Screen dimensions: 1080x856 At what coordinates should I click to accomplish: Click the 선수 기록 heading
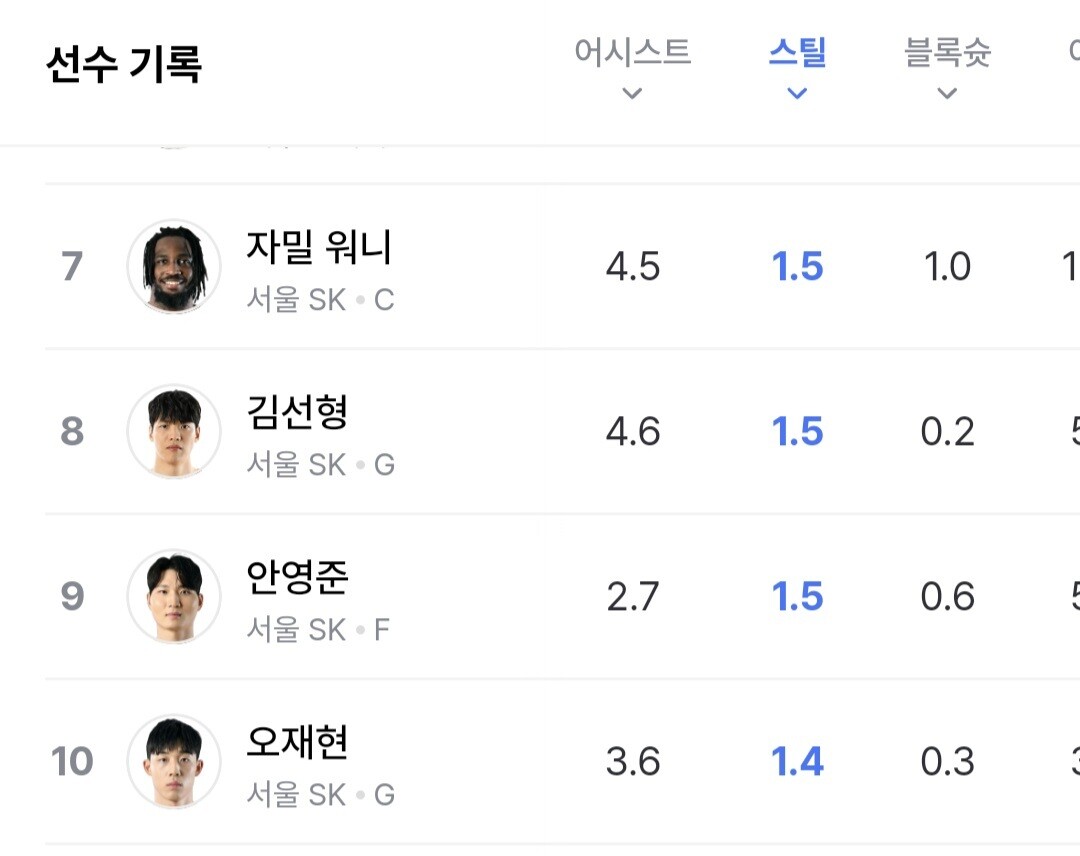(x=124, y=65)
